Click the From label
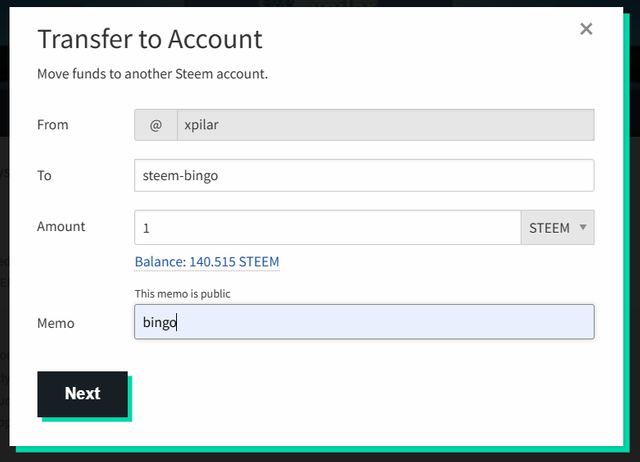The width and height of the screenshot is (640, 462). [53, 125]
